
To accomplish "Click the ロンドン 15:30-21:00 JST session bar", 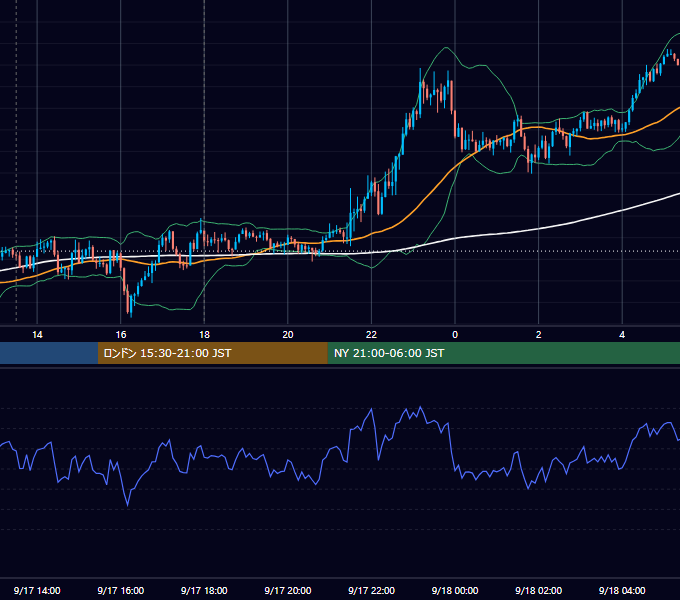I will click(x=212, y=353).
